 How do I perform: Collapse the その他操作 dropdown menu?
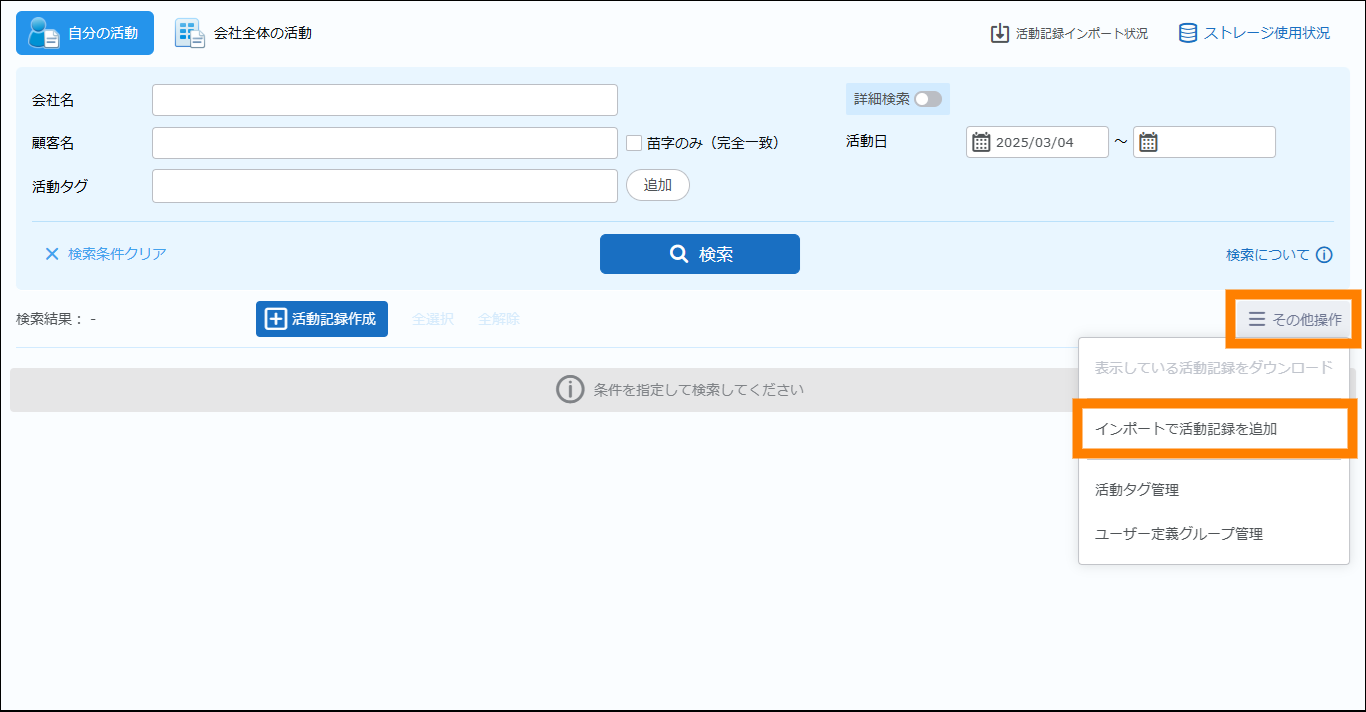pyautogui.click(x=1294, y=320)
